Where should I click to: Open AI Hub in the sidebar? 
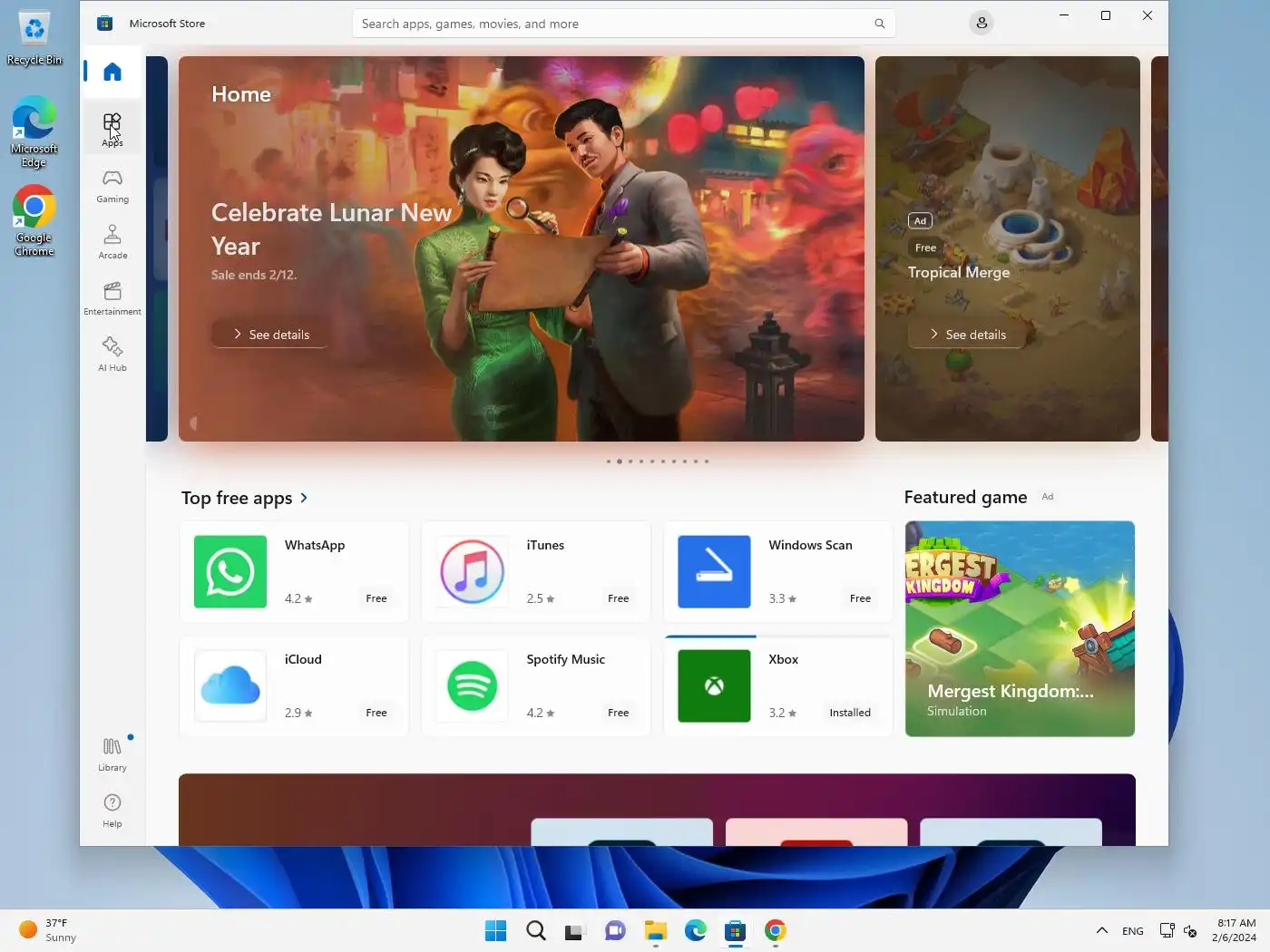click(x=112, y=355)
